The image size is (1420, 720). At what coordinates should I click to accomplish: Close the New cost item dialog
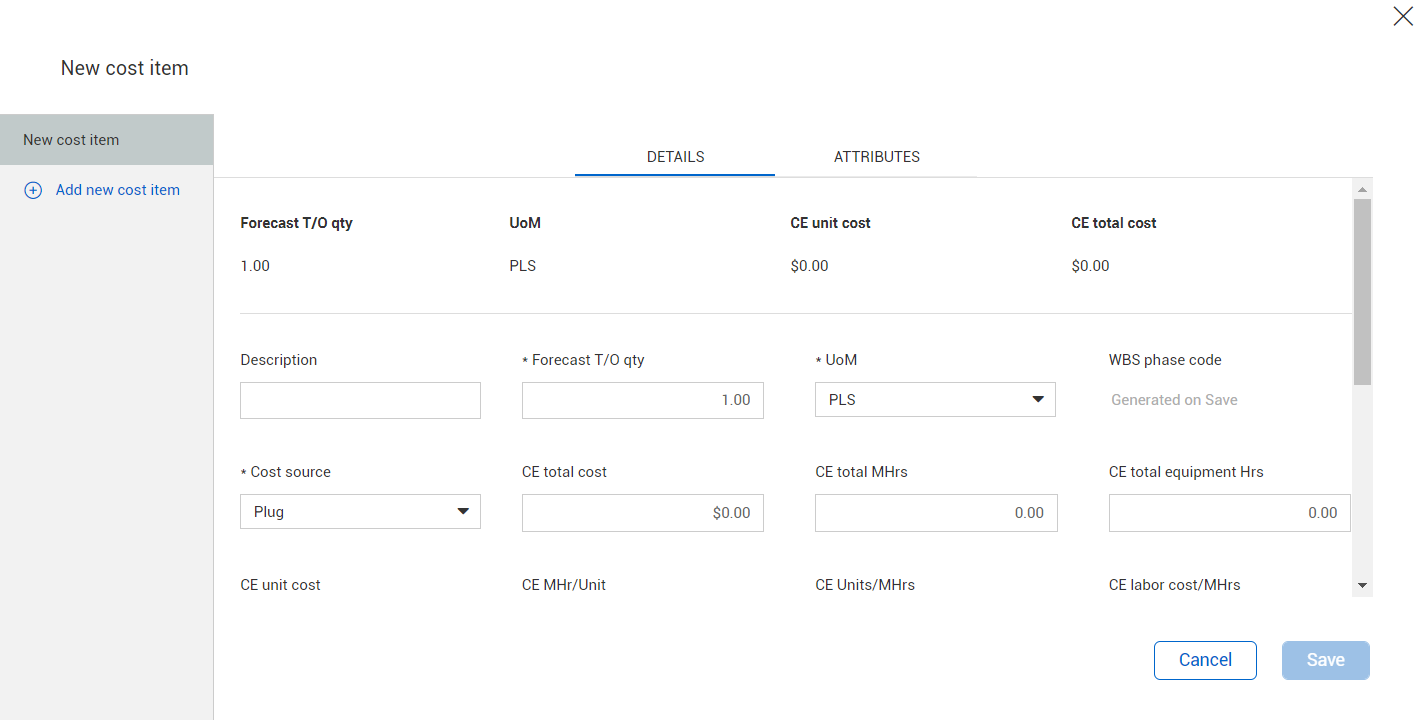(1402, 16)
